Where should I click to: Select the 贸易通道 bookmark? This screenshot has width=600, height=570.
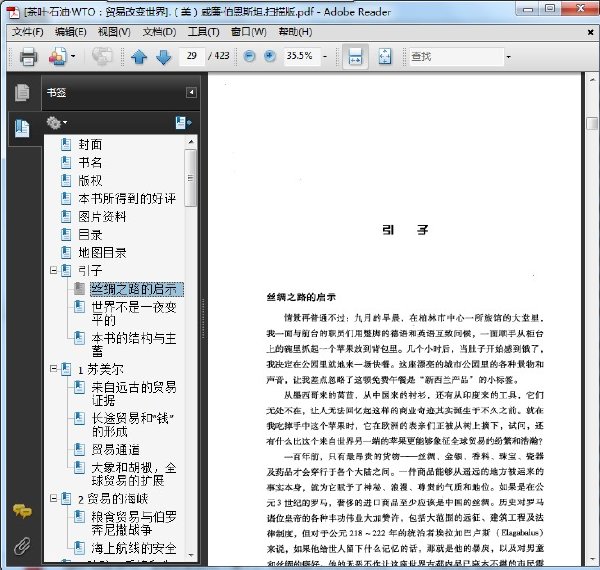click(x=116, y=449)
